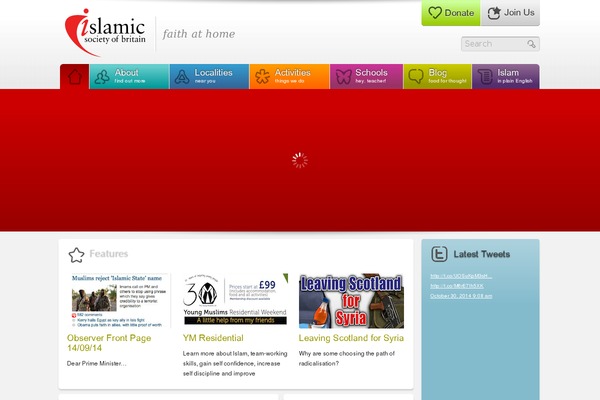Viewport: 600px width, 400px height.
Task: Open the Localities menu tab
Action: 209,77
